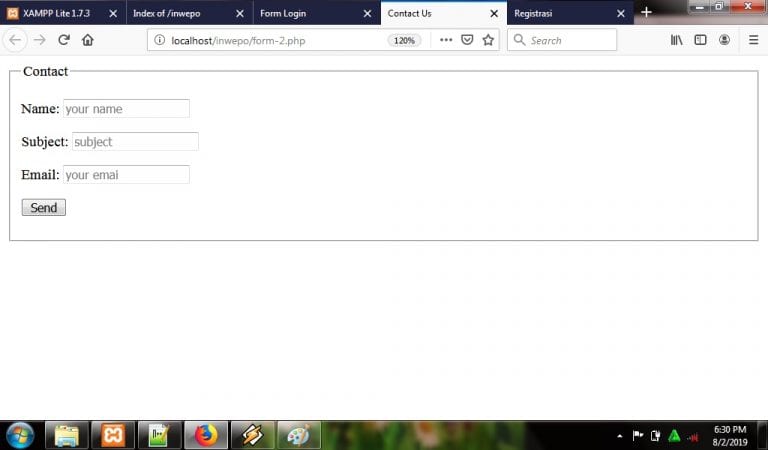Reload the current page

click(64, 40)
